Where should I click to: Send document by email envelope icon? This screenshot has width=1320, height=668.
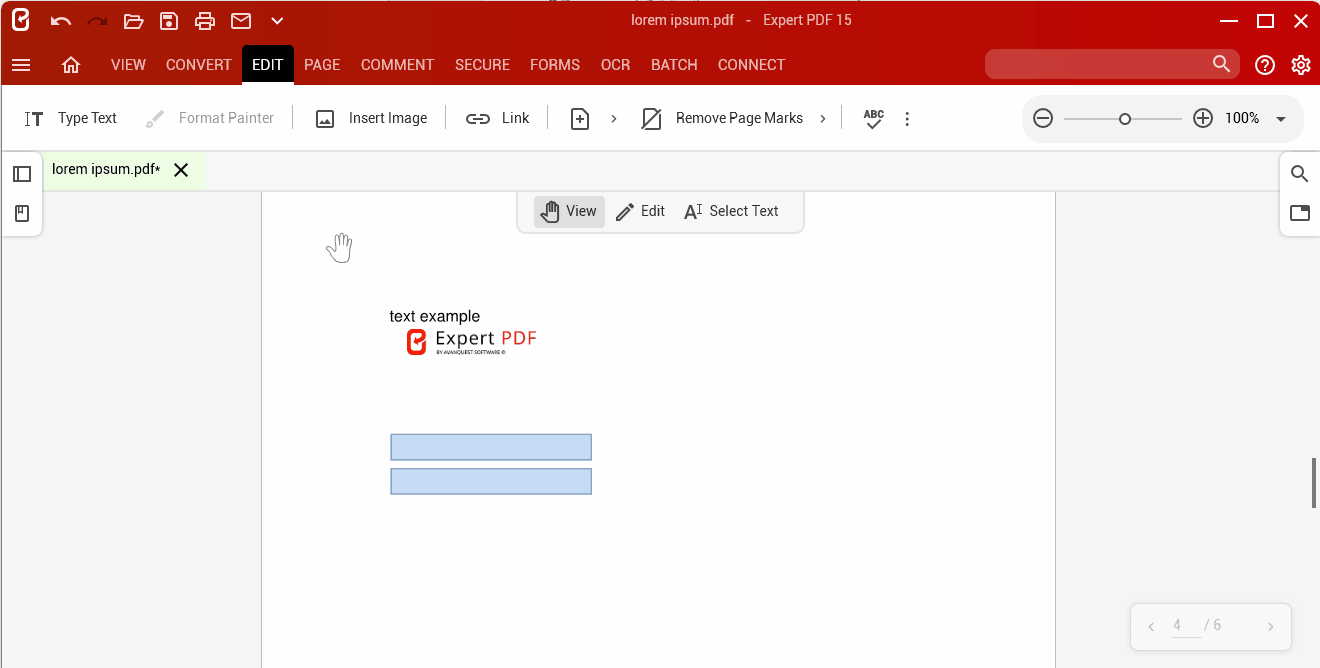241,21
